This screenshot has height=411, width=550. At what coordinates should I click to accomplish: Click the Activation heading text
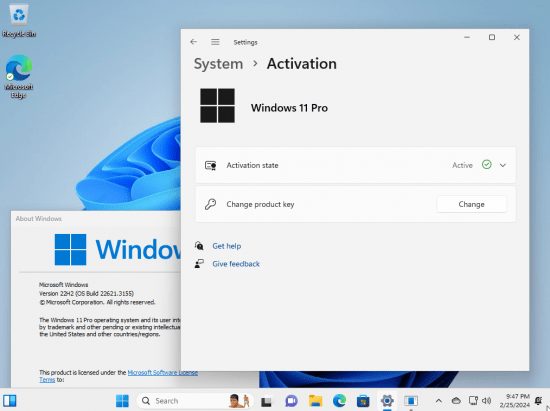click(302, 64)
